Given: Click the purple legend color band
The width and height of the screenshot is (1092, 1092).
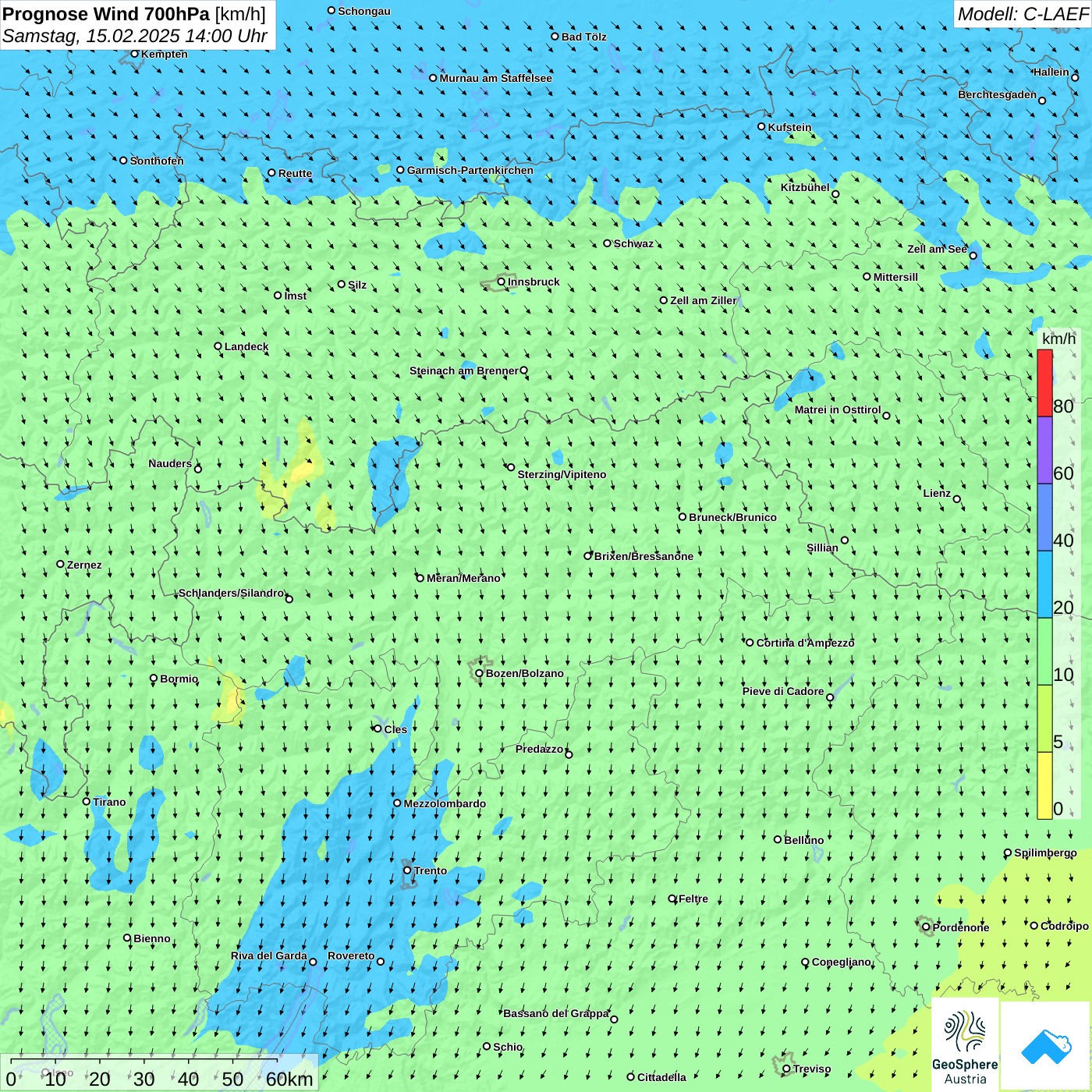Looking at the screenshot, I should point(1044,450).
